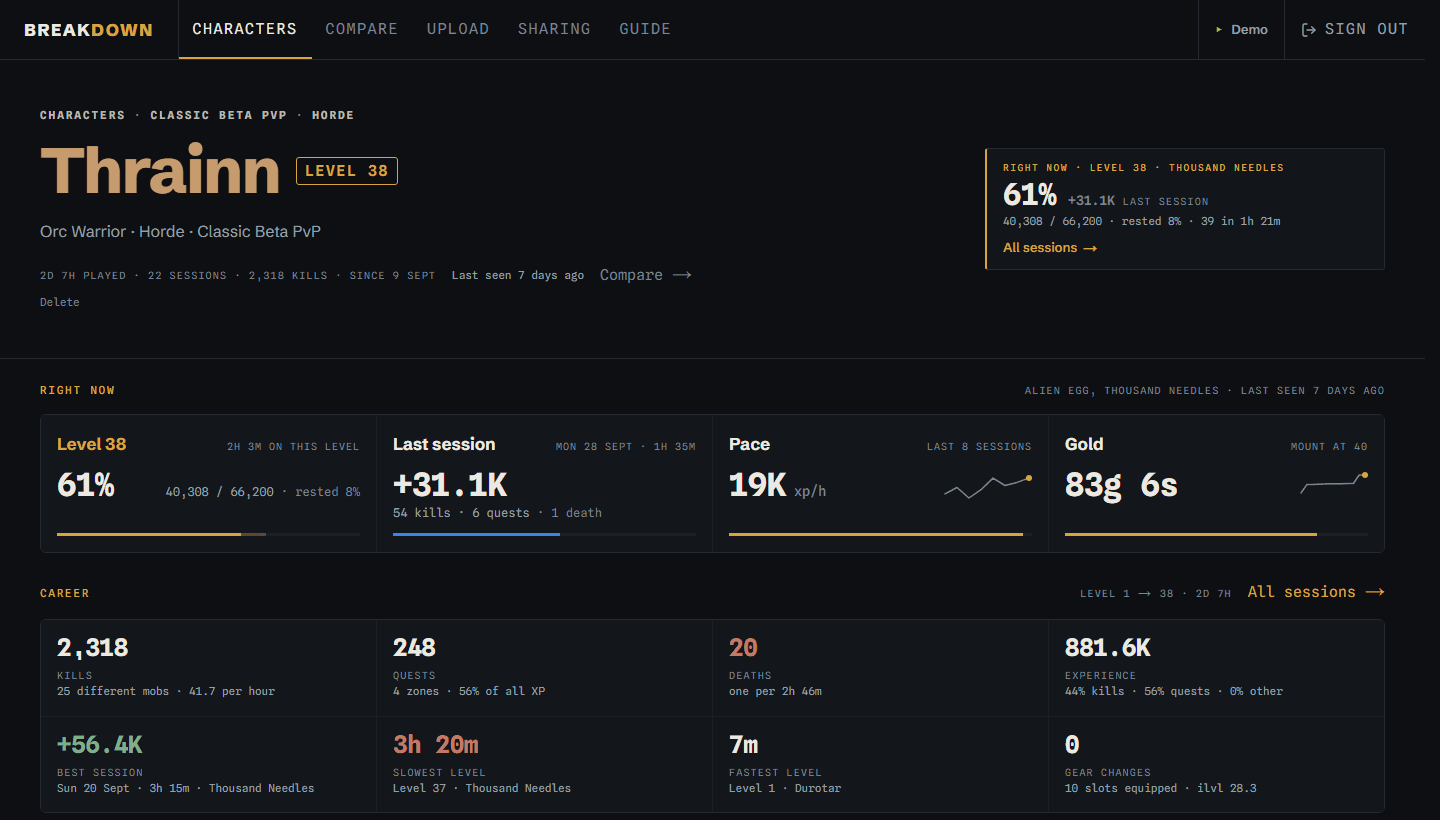Click the CHARACTERS breadcrumb text
Screen dimensions: 1440x820
(83, 115)
